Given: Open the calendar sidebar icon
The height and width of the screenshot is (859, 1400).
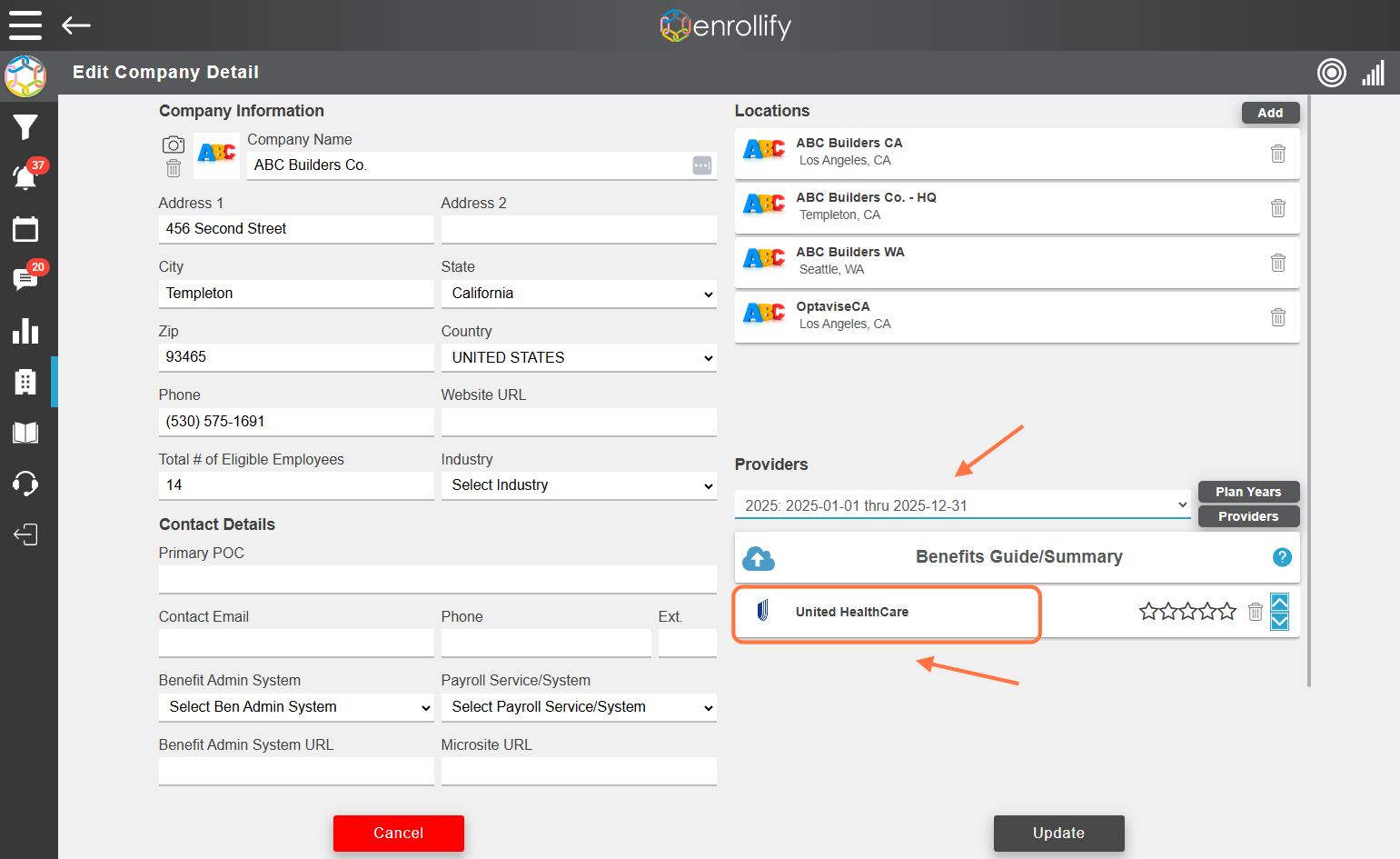Looking at the screenshot, I should (25, 229).
